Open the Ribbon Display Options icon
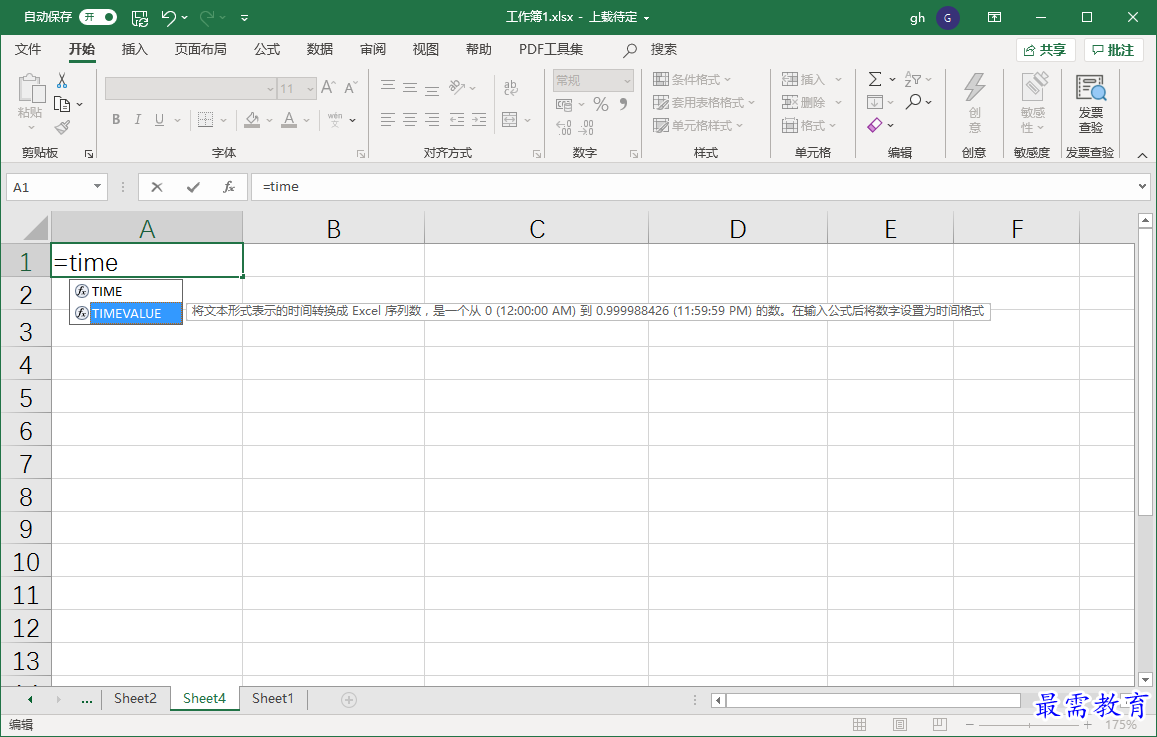 (x=994, y=17)
